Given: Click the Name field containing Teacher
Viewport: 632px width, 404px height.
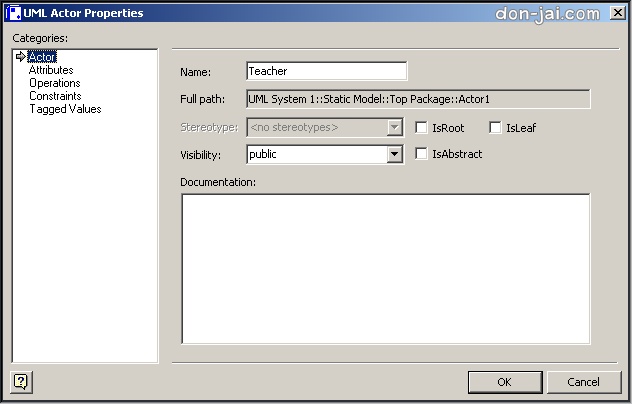Looking at the screenshot, I should point(326,71).
